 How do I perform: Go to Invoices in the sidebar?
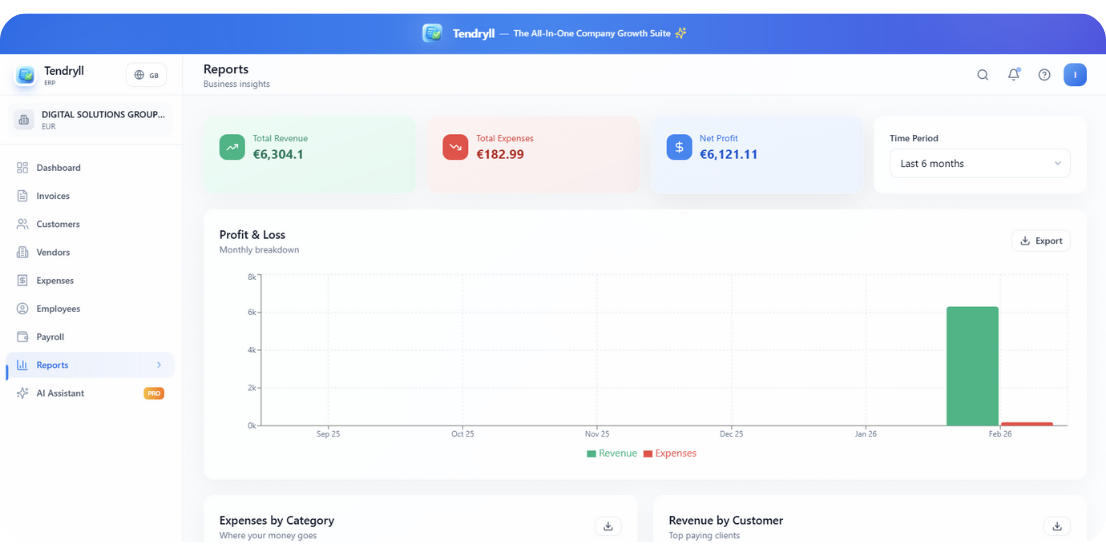click(53, 196)
